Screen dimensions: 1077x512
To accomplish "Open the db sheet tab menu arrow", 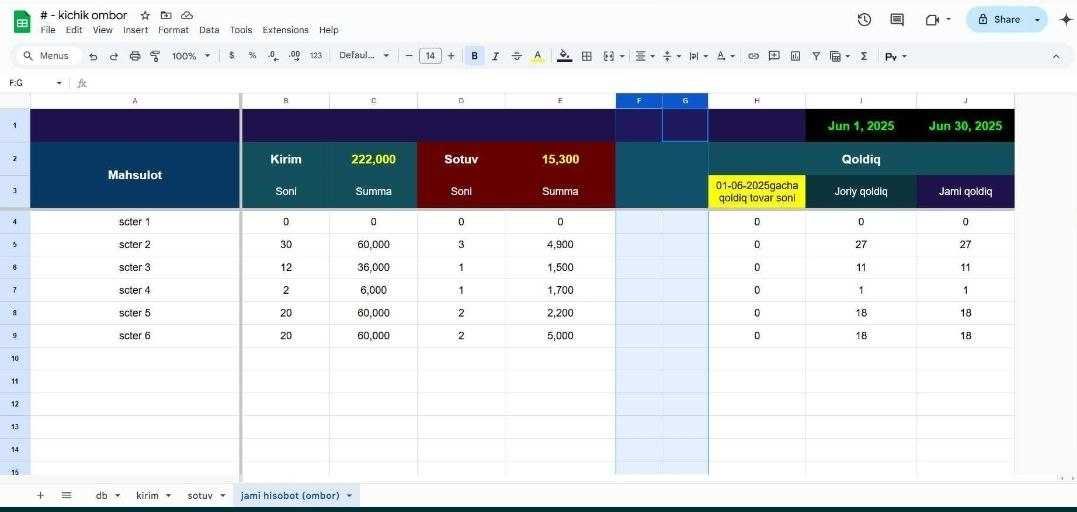I will (x=117, y=496).
